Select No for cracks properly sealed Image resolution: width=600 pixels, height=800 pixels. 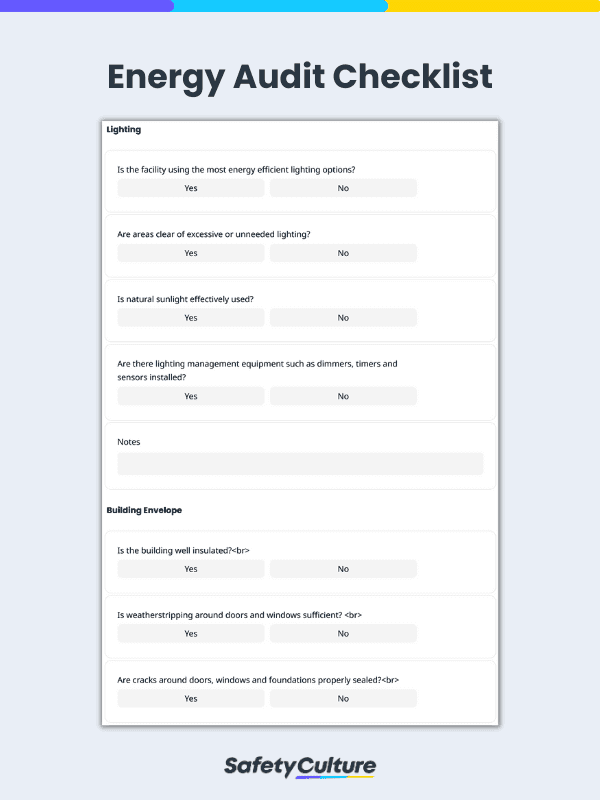(343, 698)
